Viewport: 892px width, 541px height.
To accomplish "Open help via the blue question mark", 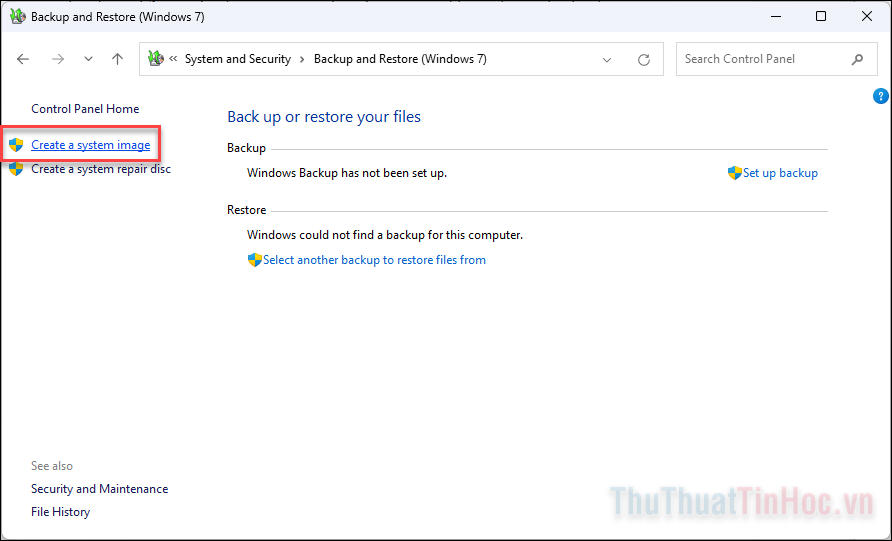I will (x=881, y=96).
